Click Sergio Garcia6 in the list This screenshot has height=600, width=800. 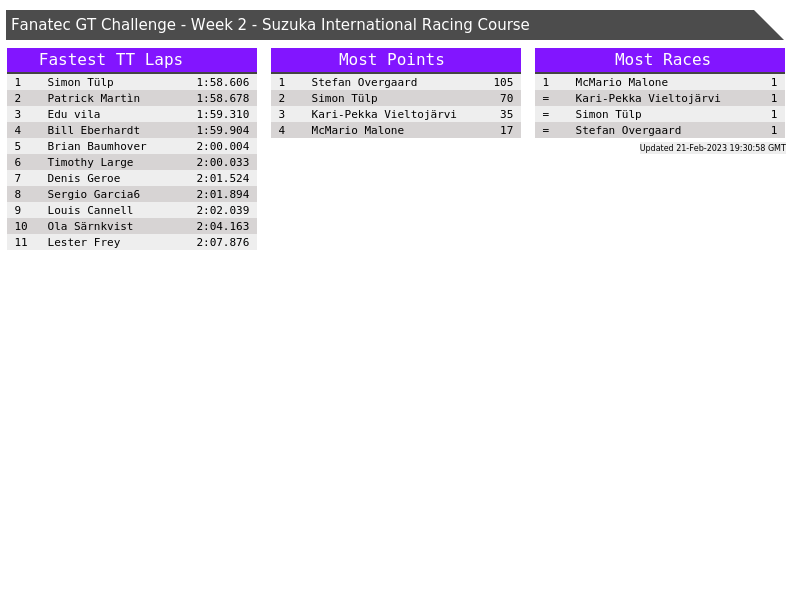[x=93, y=194]
